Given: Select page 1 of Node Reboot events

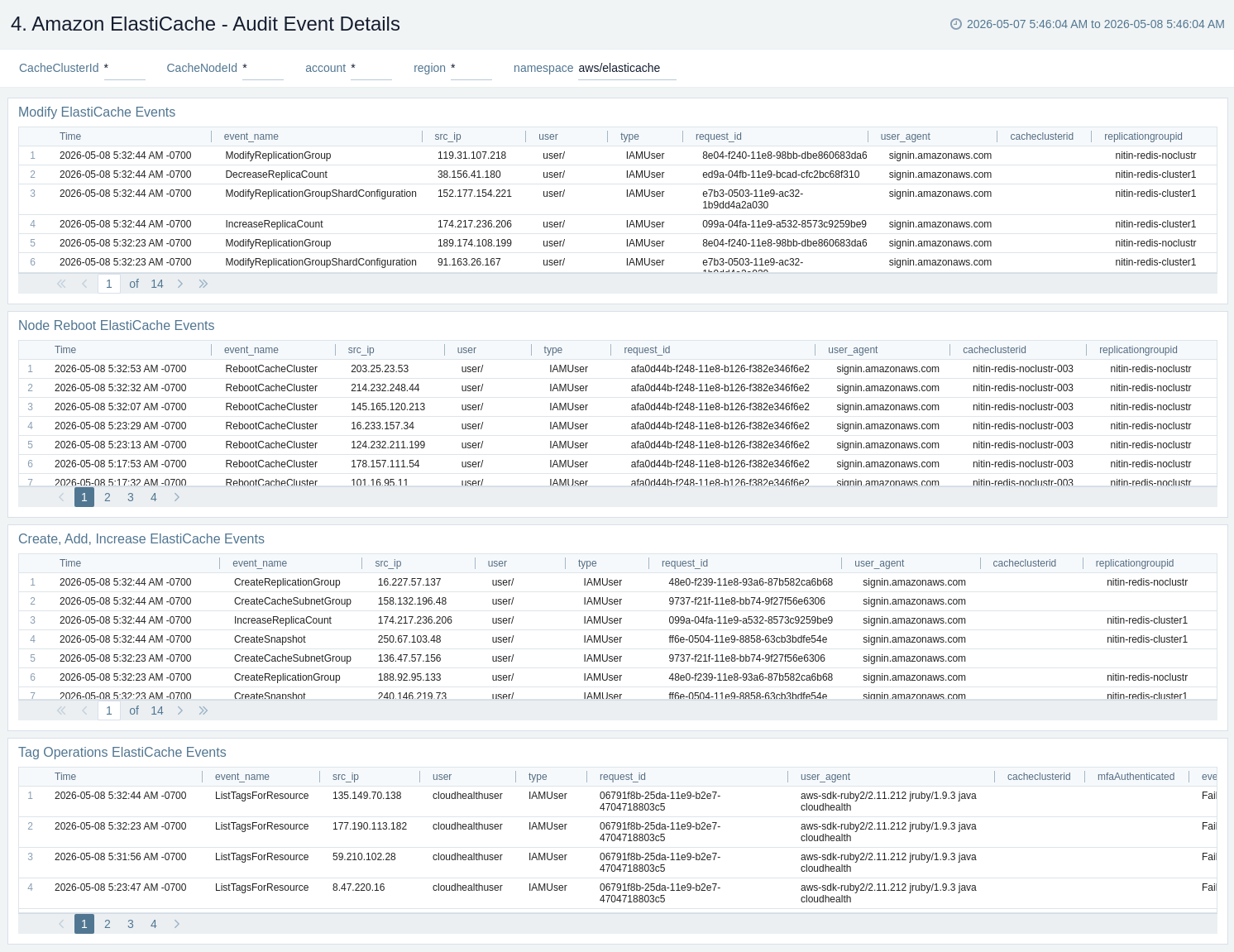Looking at the screenshot, I should pyautogui.click(x=84, y=497).
